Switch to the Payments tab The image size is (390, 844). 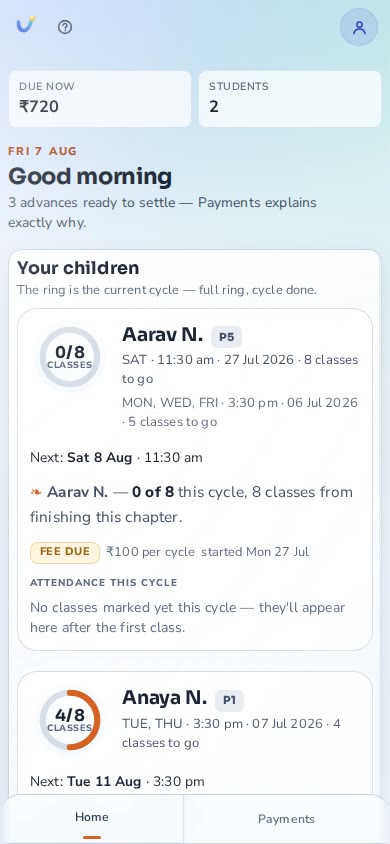(x=286, y=819)
